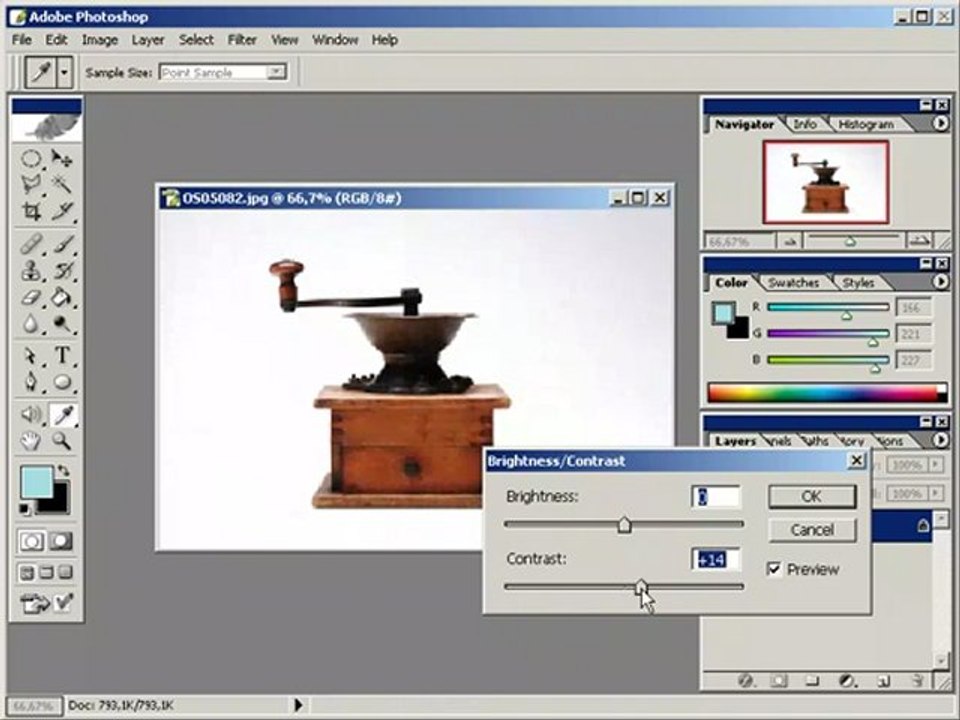This screenshot has width=960, height=720.
Task: Select the History Brush tool
Action: pyautogui.click(x=62, y=270)
